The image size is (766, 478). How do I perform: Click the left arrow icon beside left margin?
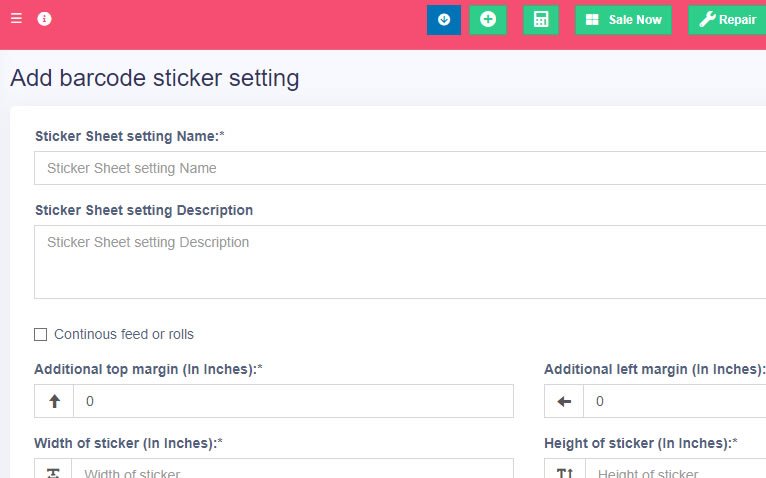[x=564, y=401]
